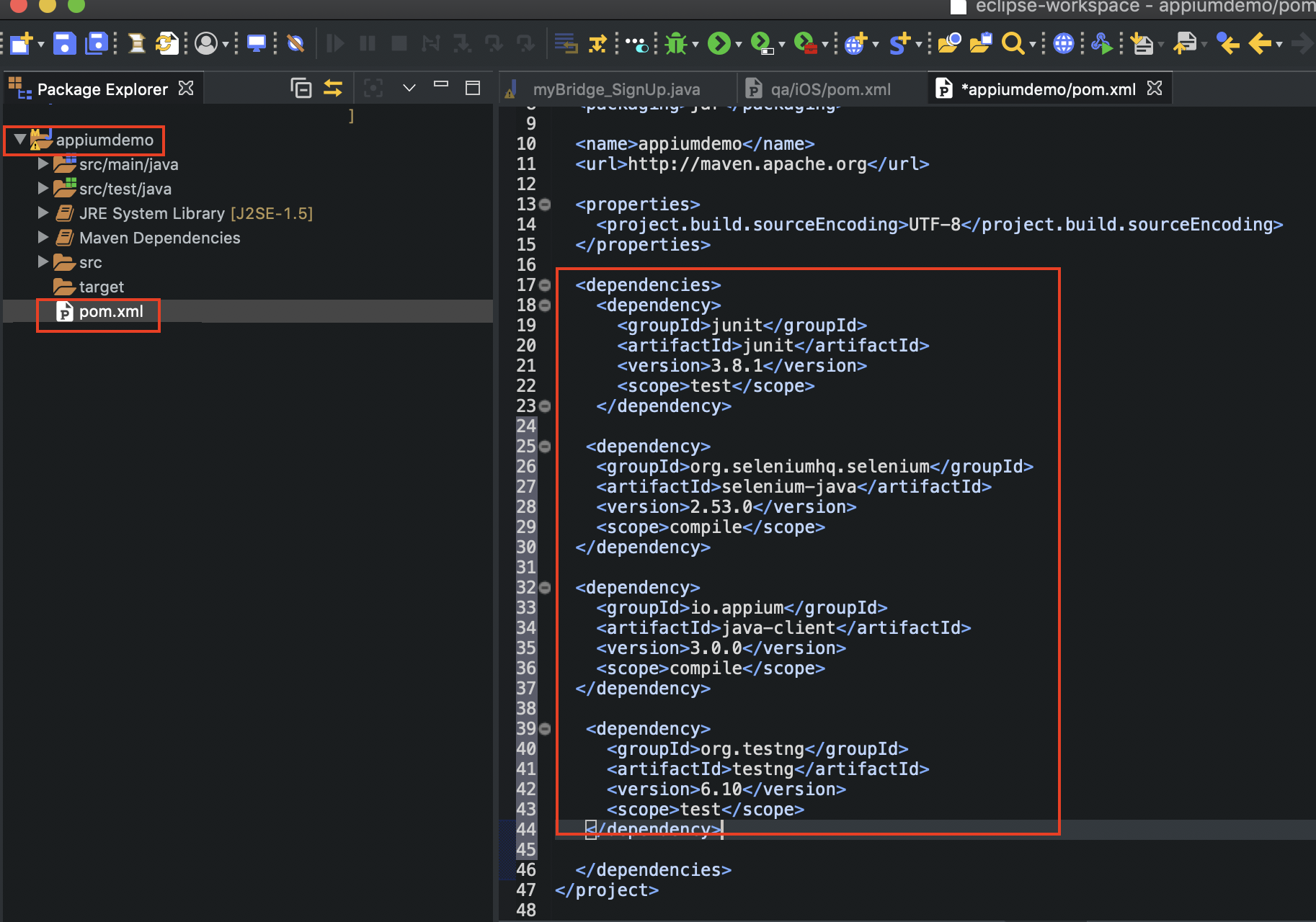Click the New wizard icon

pyautogui.click(x=22, y=44)
